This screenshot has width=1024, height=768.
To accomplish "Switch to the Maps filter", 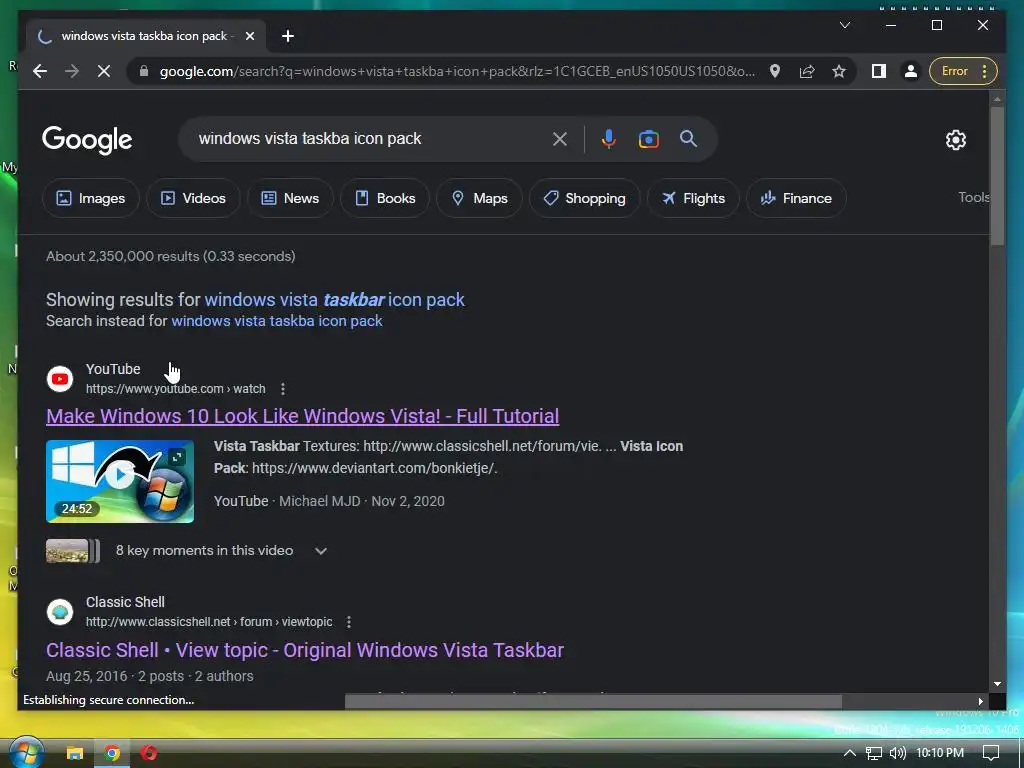I will pos(479,199).
